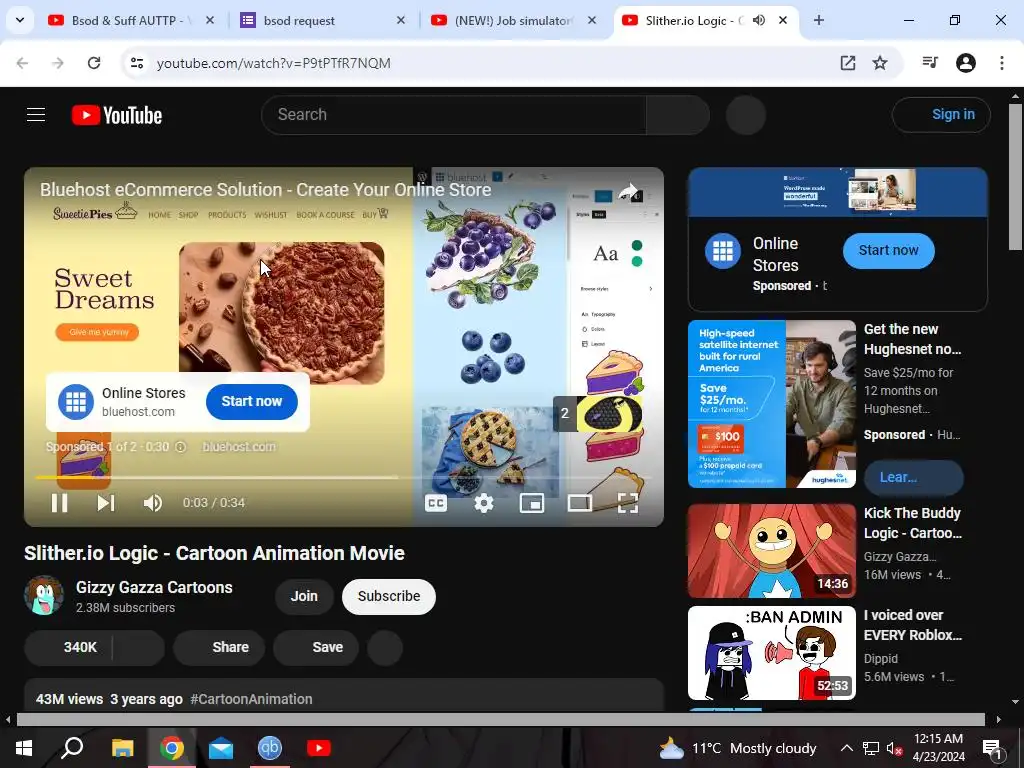Show hidden system tray icons
1024x768 pixels.
click(x=846, y=748)
